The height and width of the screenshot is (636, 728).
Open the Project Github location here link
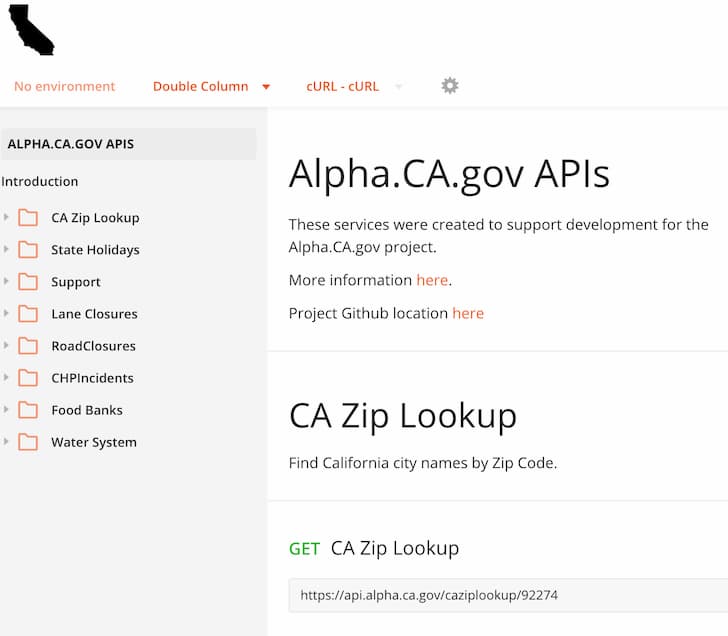[x=468, y=313]
